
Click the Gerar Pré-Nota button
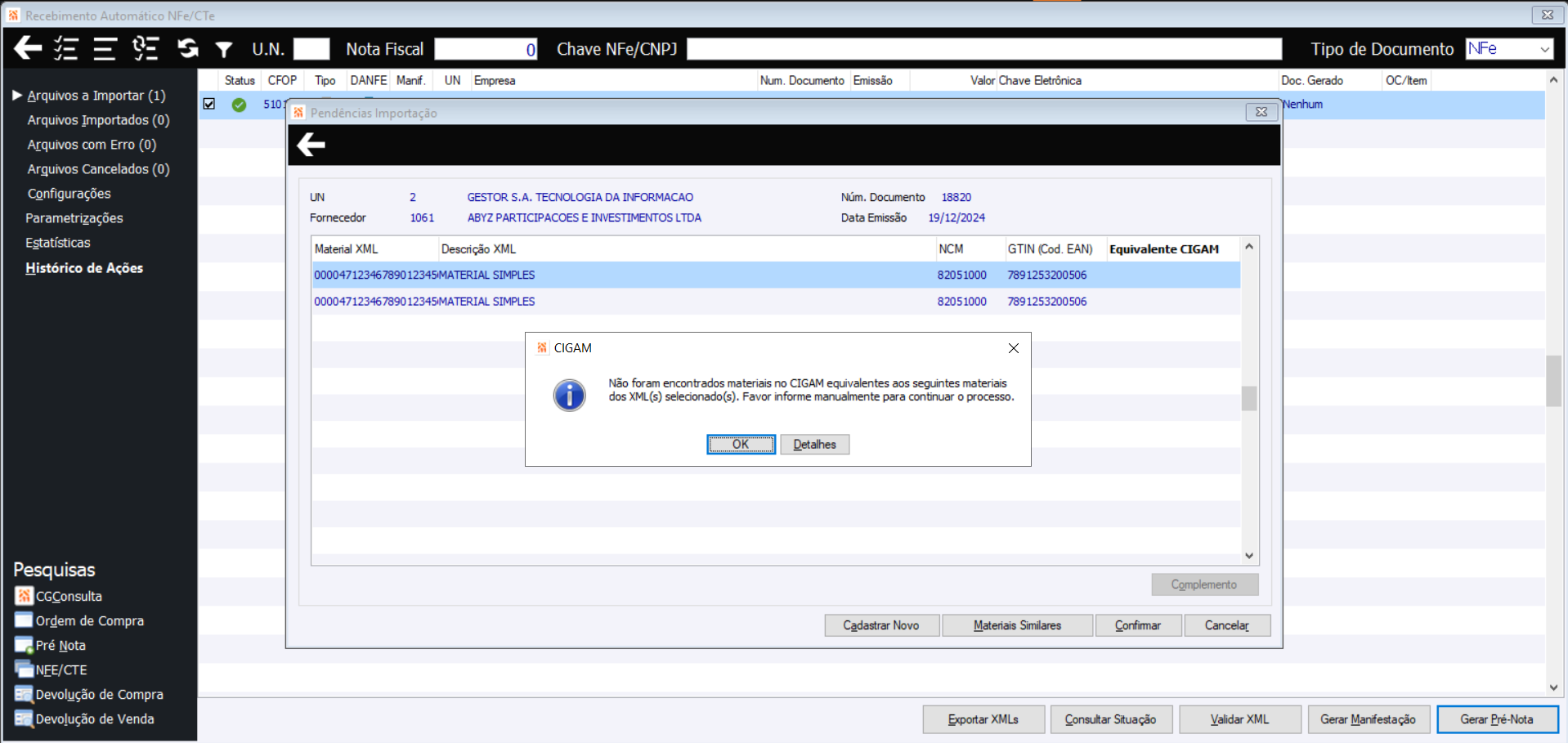click(x=1497, y=719)
